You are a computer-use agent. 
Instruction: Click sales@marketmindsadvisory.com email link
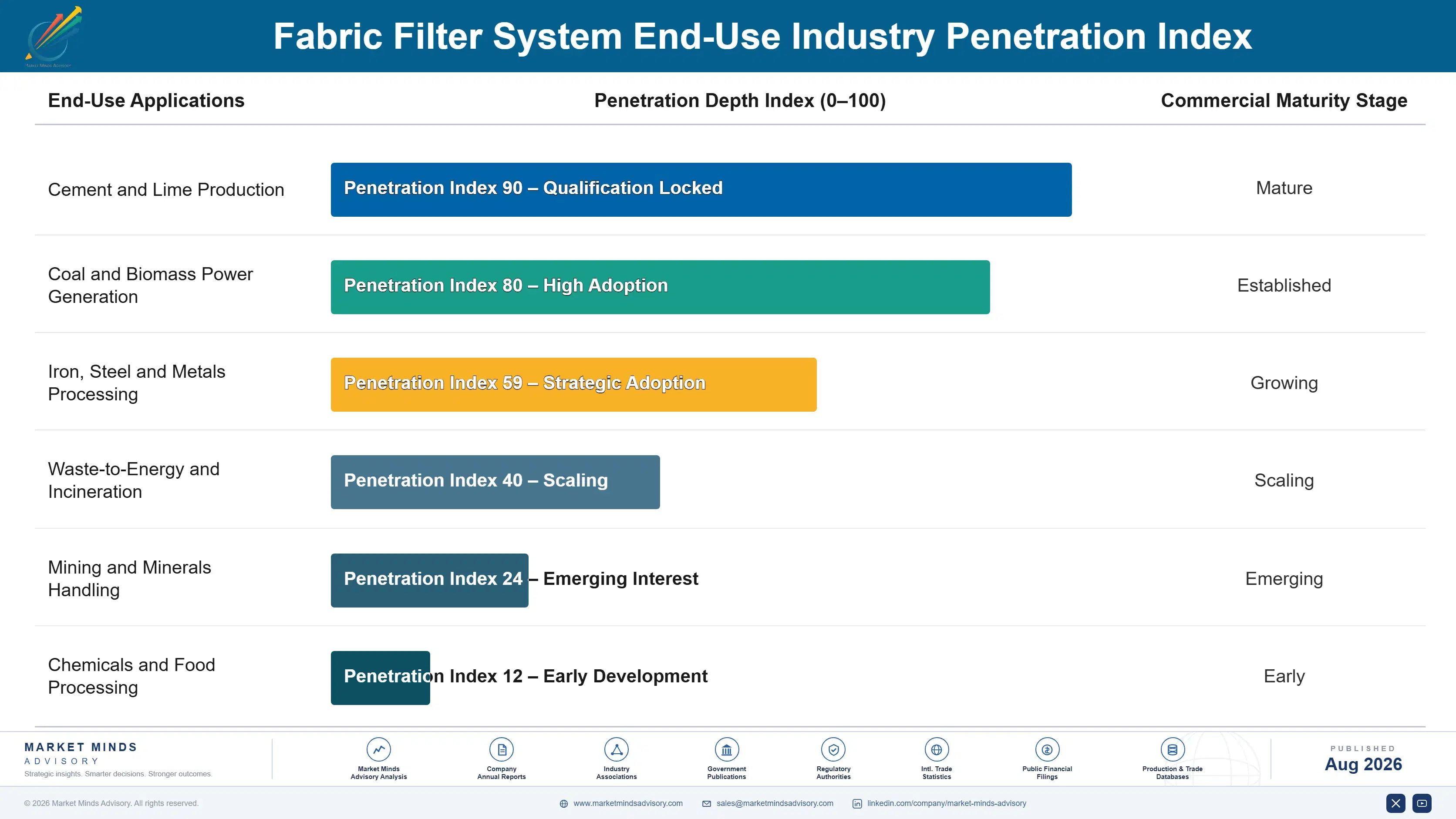775,803
